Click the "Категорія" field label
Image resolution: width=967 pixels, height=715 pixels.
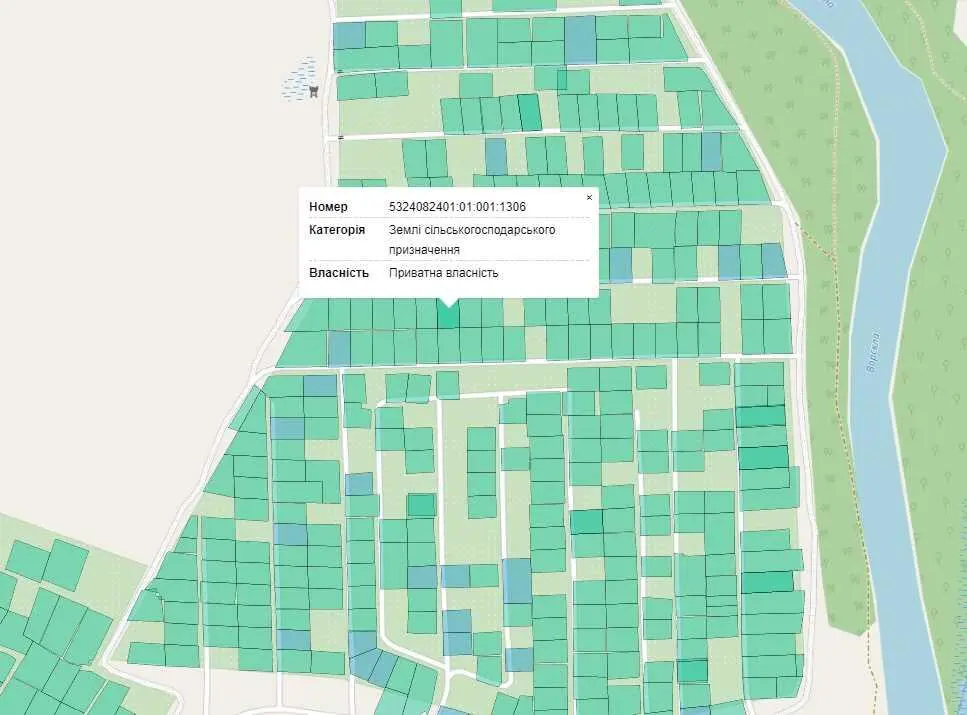[337, 230]
